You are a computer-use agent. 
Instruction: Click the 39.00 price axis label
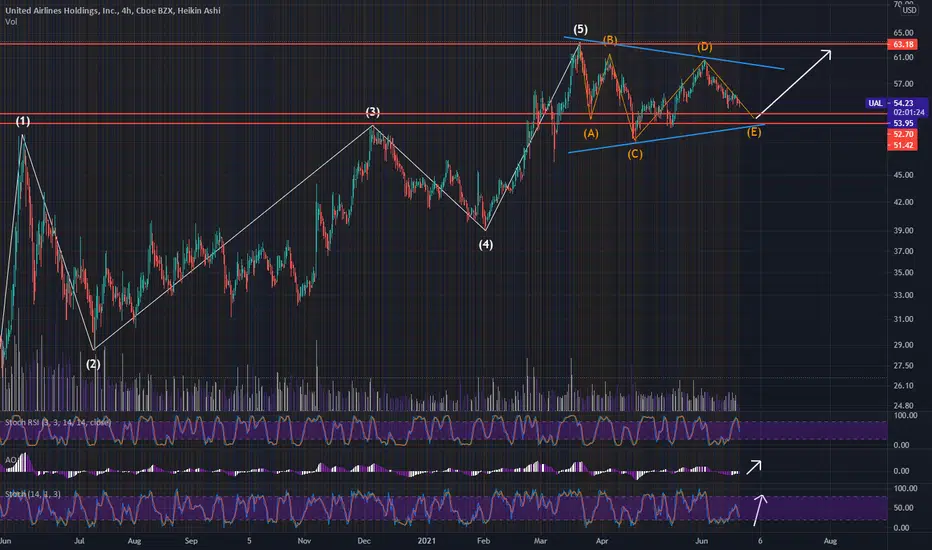[x=903, y=231]
